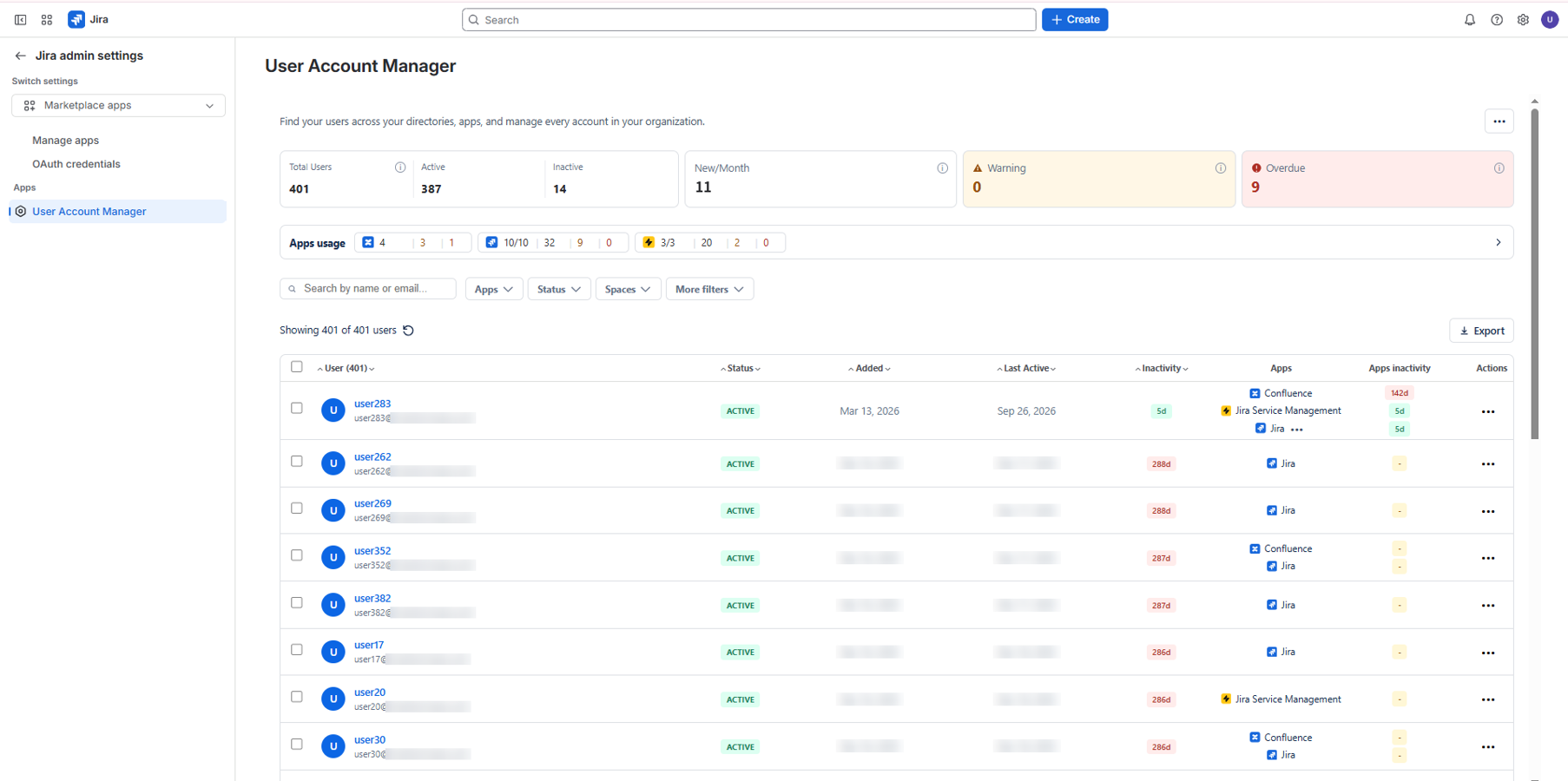
Task: Sort the table by the Inactivity column
Action: [x=1162, y=369]
